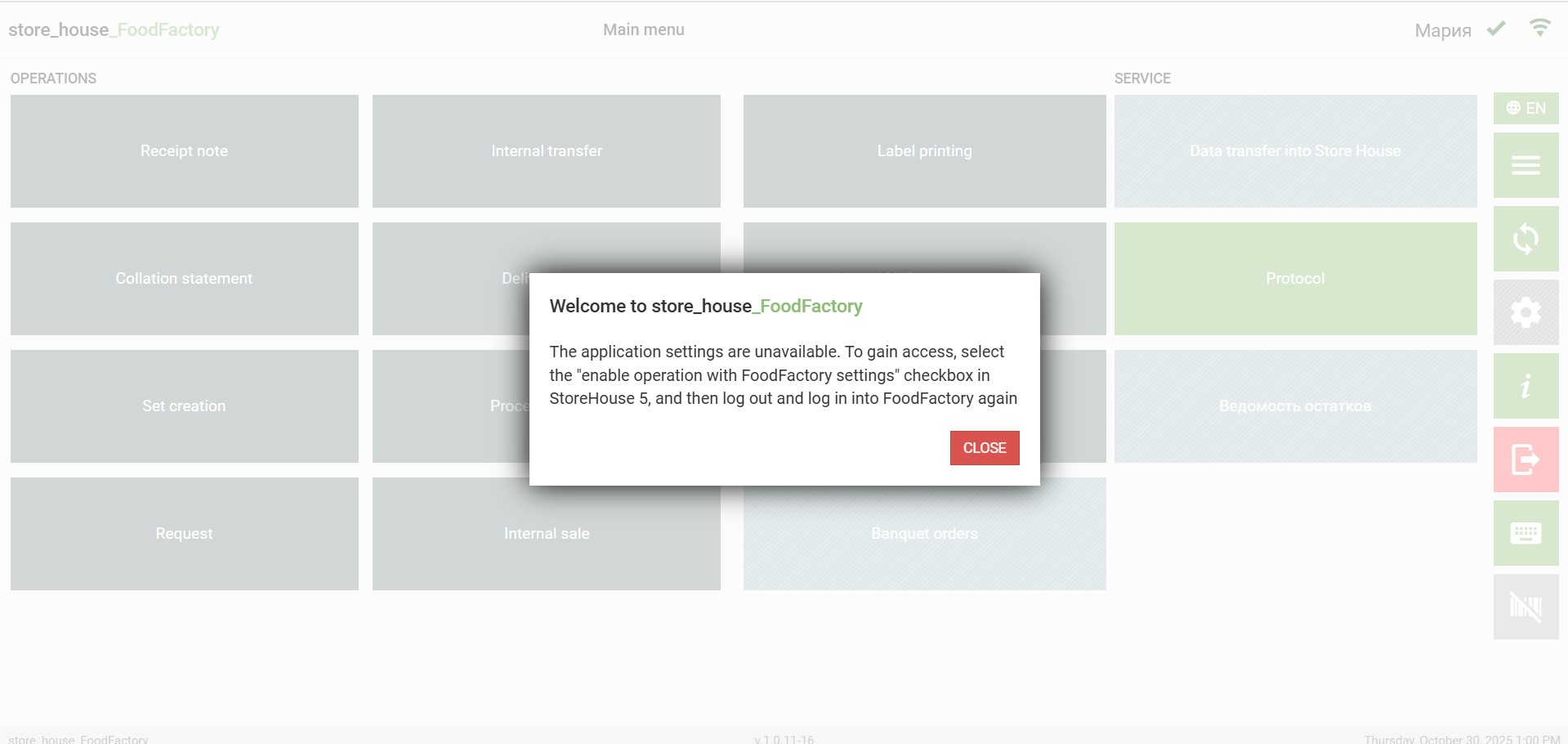Select the Label printing tile
The width and height of the screenshot is (1568, 744).
(924, 151)
